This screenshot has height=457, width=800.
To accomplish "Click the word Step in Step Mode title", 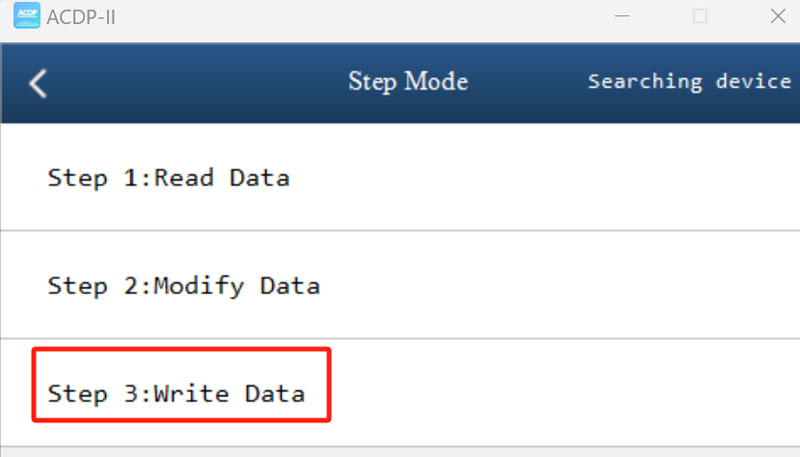I will click(371, 82).
